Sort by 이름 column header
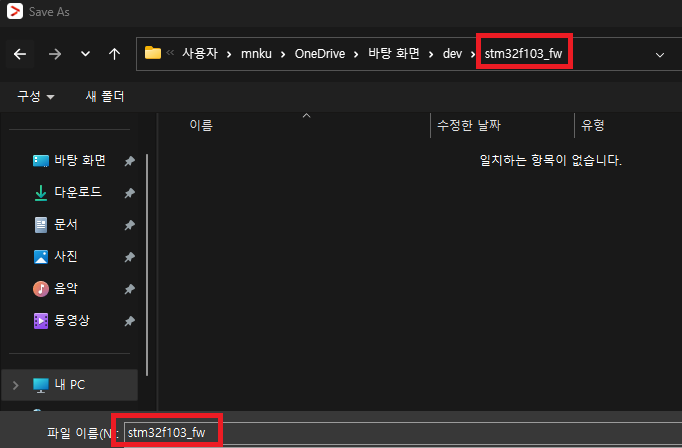The width and height of the screenshot is (682, 448). tap(201, 125)
